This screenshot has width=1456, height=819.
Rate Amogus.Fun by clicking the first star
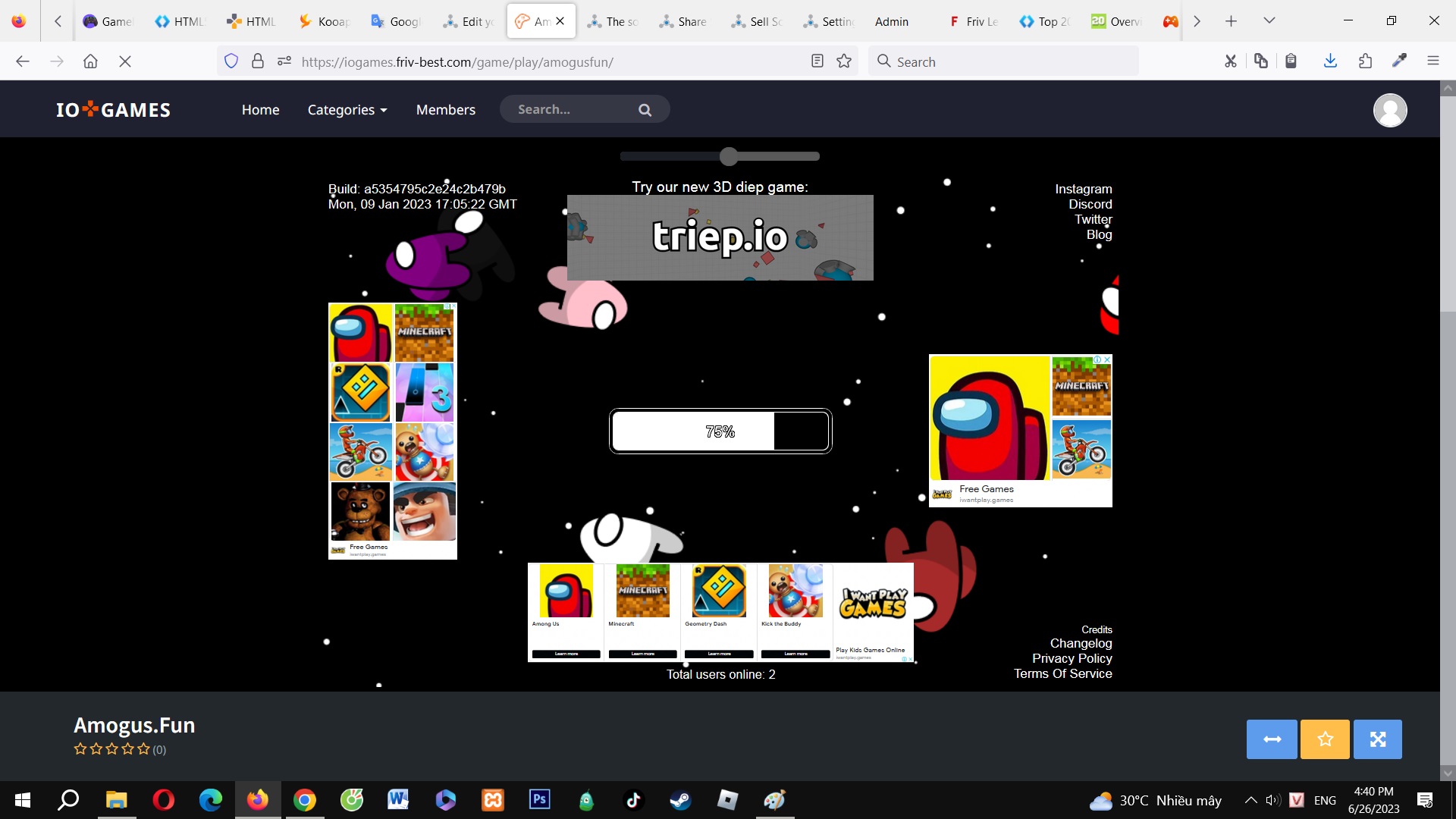[x=80, y=749]
